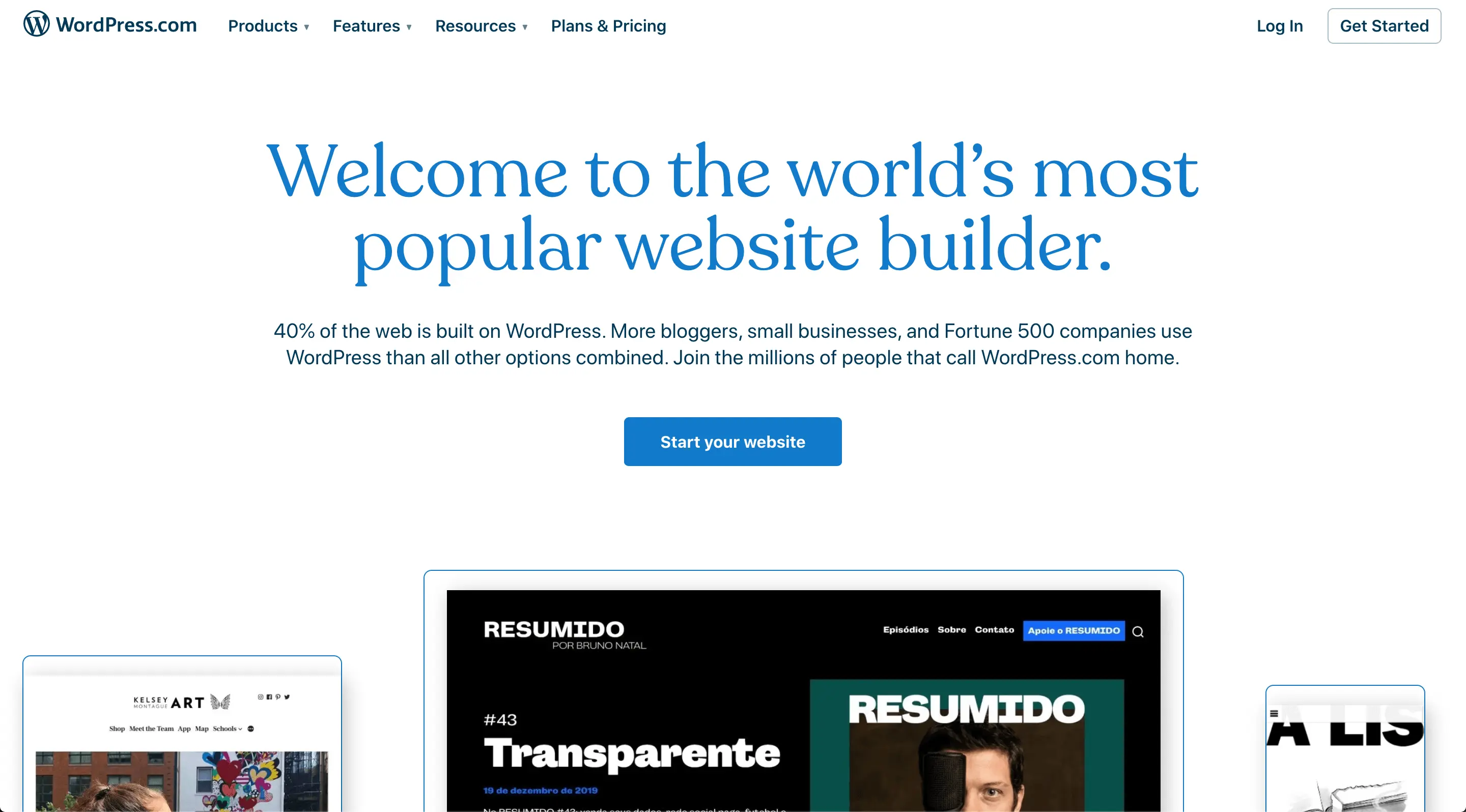Click the Start your website button
The width and height of the screenshot is (1466, 812).
coord(733,441)
